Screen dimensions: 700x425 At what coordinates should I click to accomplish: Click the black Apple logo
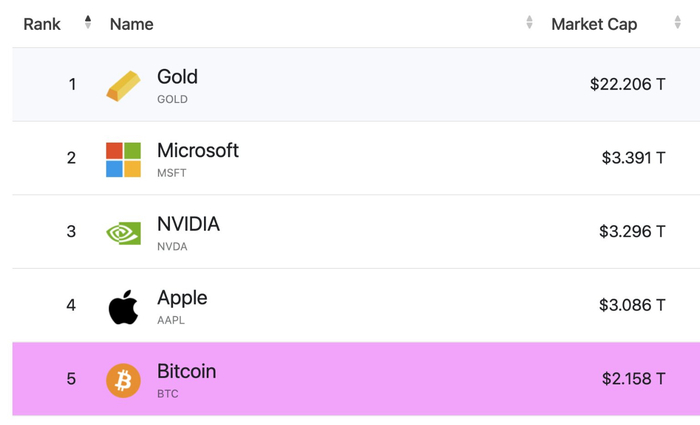click(124, 307)
